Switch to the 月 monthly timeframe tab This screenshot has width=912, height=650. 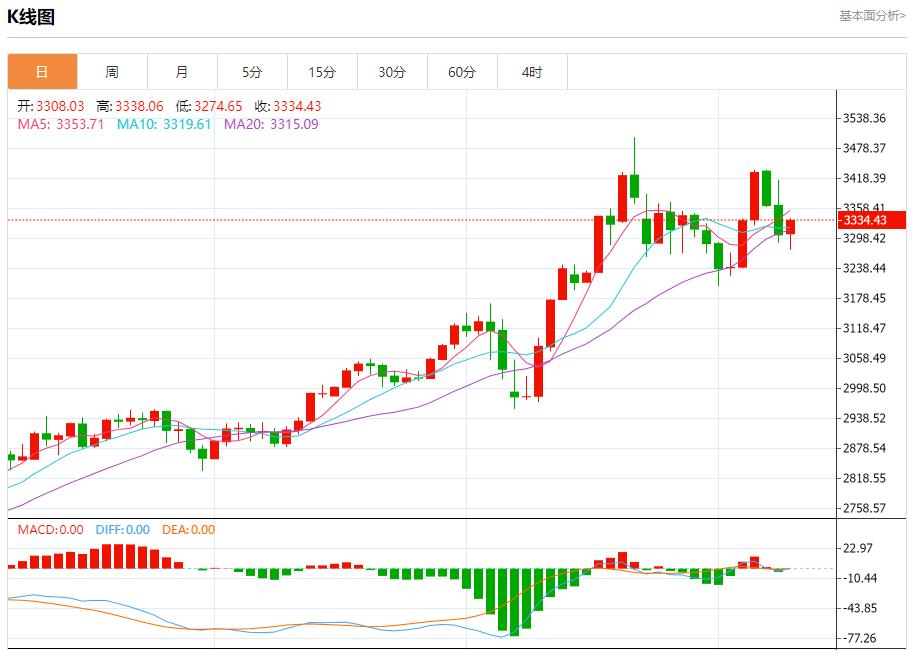(x=180, y=71)
